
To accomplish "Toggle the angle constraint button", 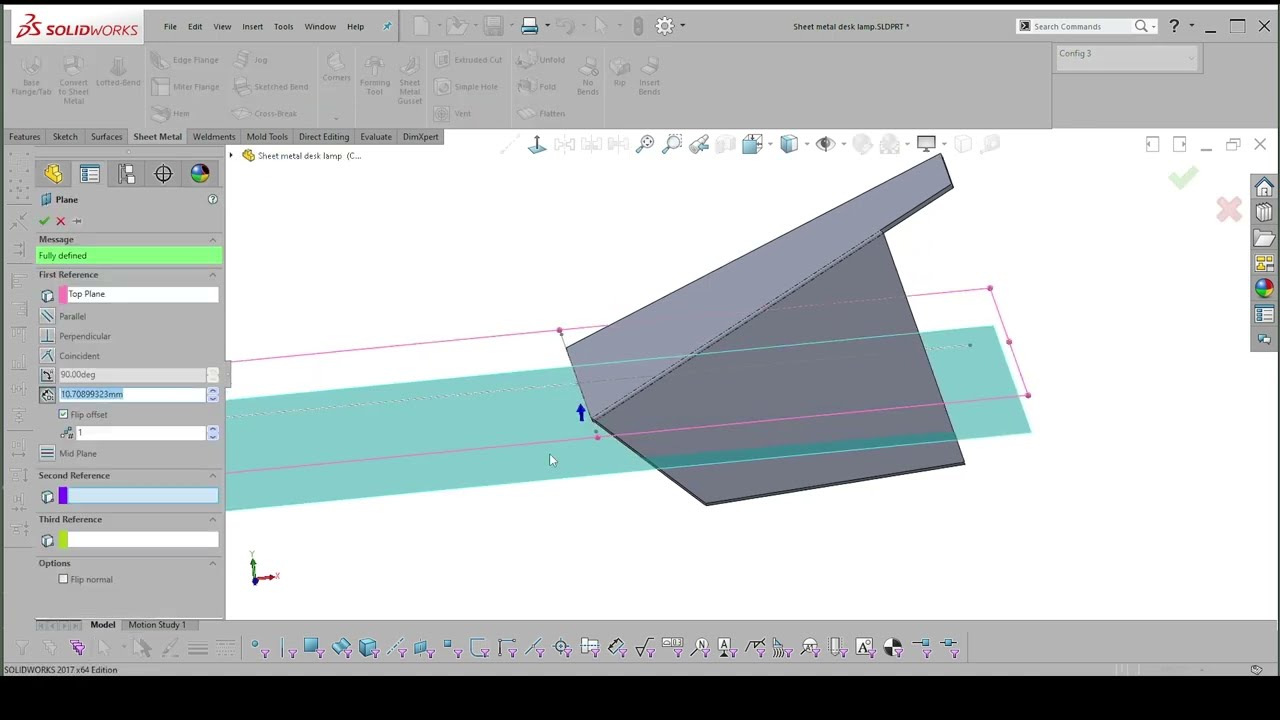I will (47, 375).
